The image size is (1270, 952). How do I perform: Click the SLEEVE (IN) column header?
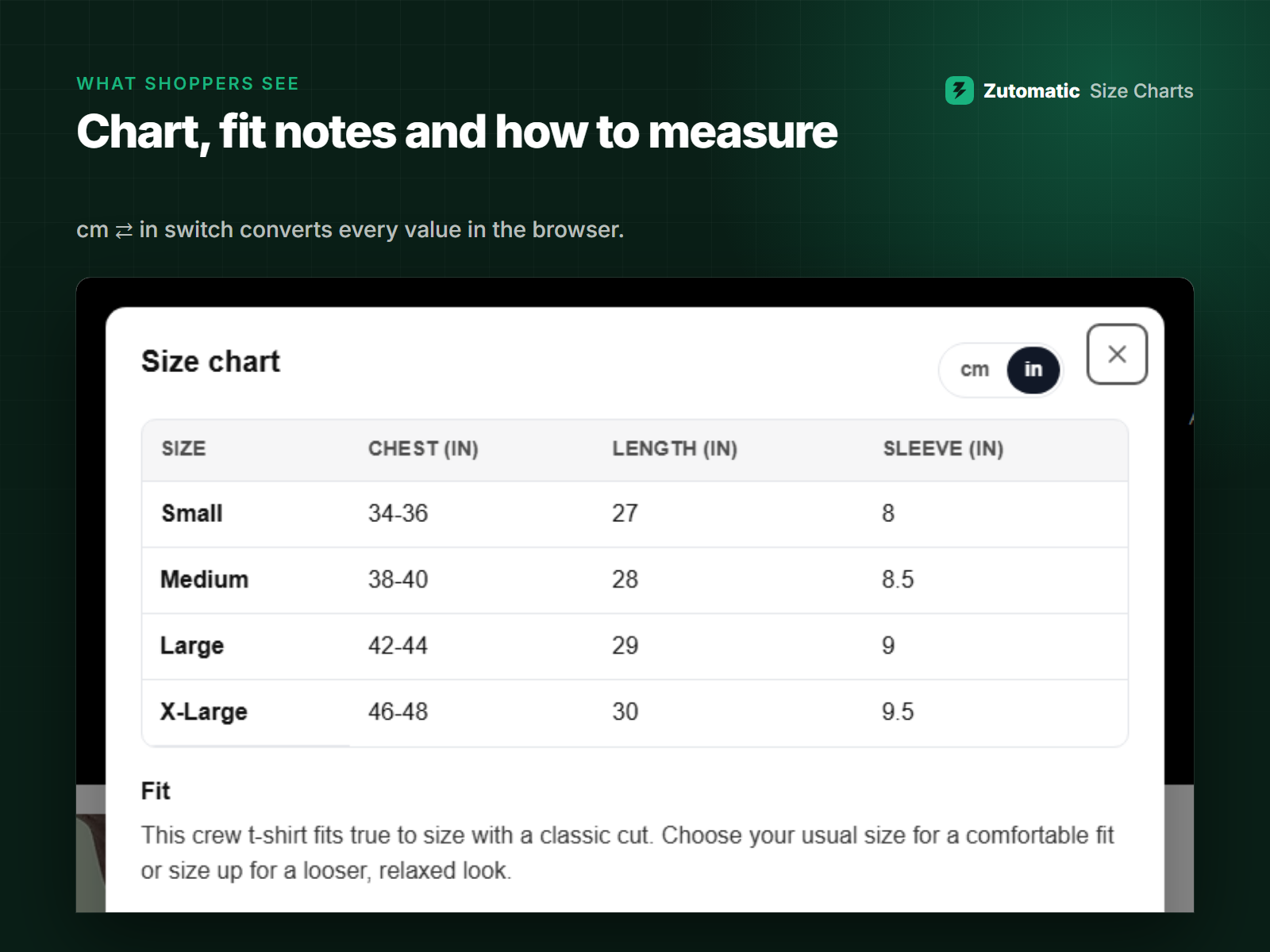point(943,449)
